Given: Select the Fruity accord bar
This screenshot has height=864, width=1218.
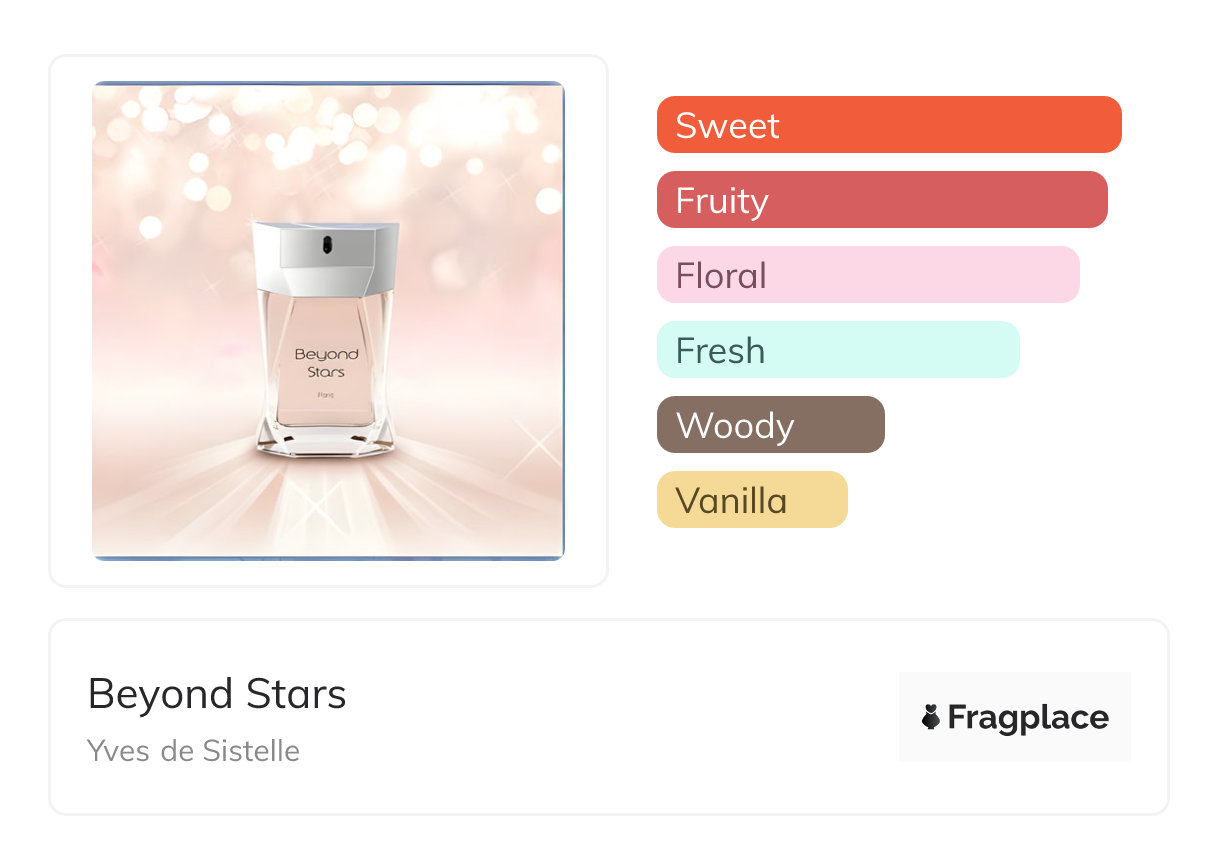Looking at the screenshot, I should click(881, 200).
